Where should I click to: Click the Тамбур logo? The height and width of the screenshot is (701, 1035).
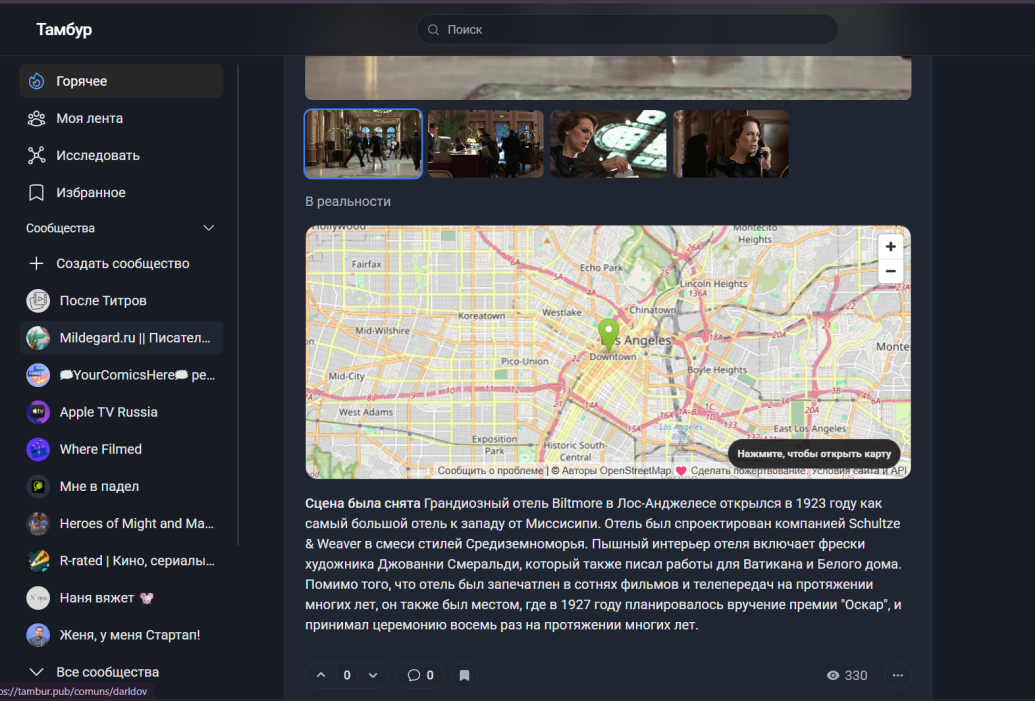[x=64, y=30]
